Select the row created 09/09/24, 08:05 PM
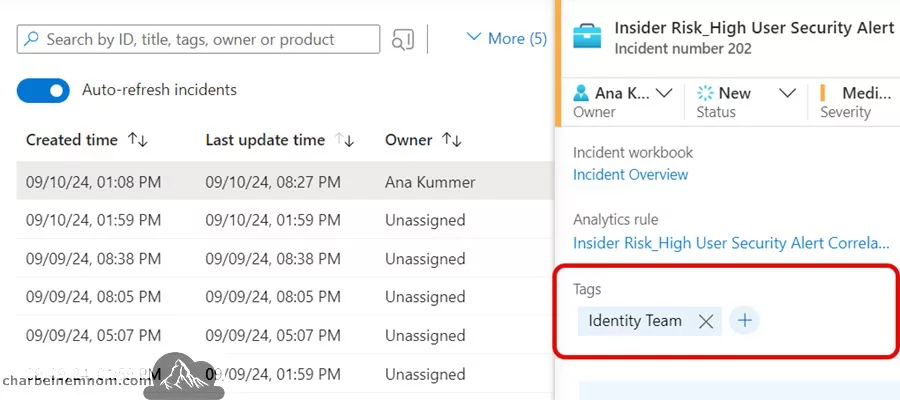The width and height of the screenshot is (900, 400). tap(285, 297)
